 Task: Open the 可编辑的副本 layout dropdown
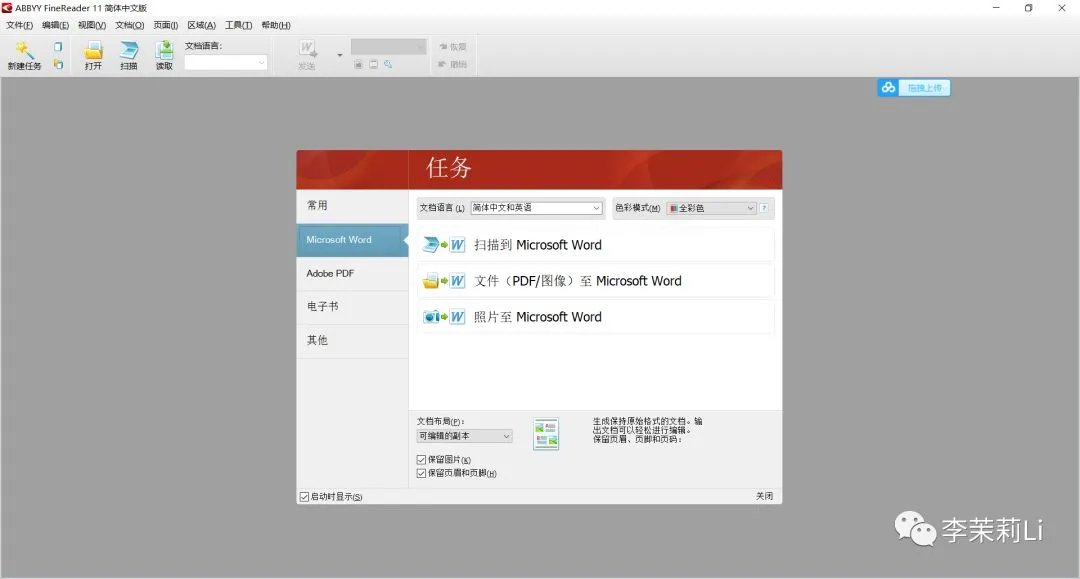[x=464, y=436]
